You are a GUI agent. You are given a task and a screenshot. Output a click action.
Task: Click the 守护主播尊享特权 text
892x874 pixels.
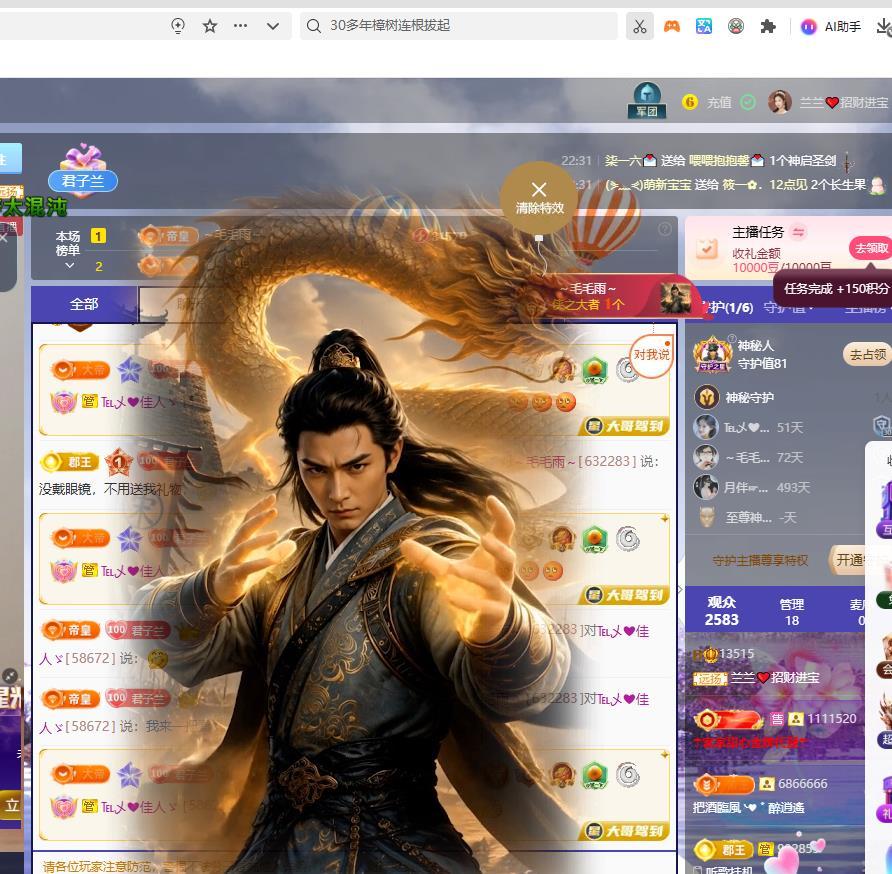point(760,560)
